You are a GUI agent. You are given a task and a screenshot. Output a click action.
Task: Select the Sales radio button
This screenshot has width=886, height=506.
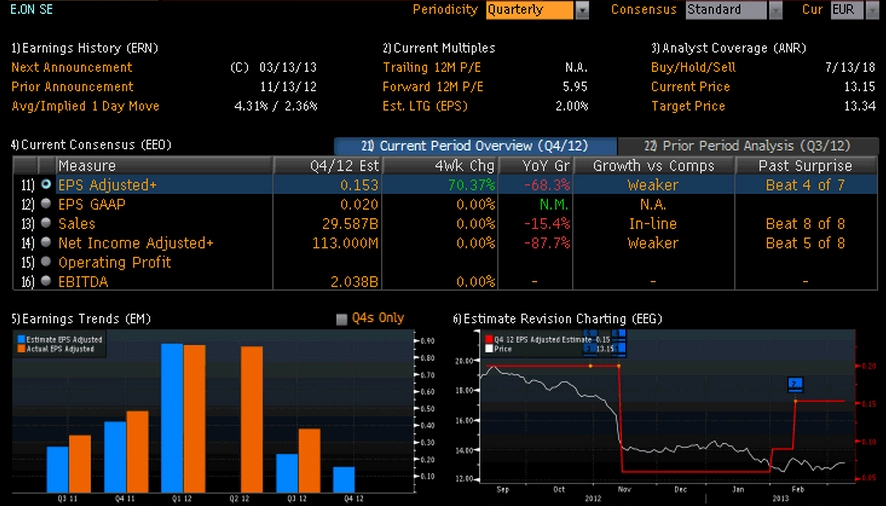(x=46, y=223)
